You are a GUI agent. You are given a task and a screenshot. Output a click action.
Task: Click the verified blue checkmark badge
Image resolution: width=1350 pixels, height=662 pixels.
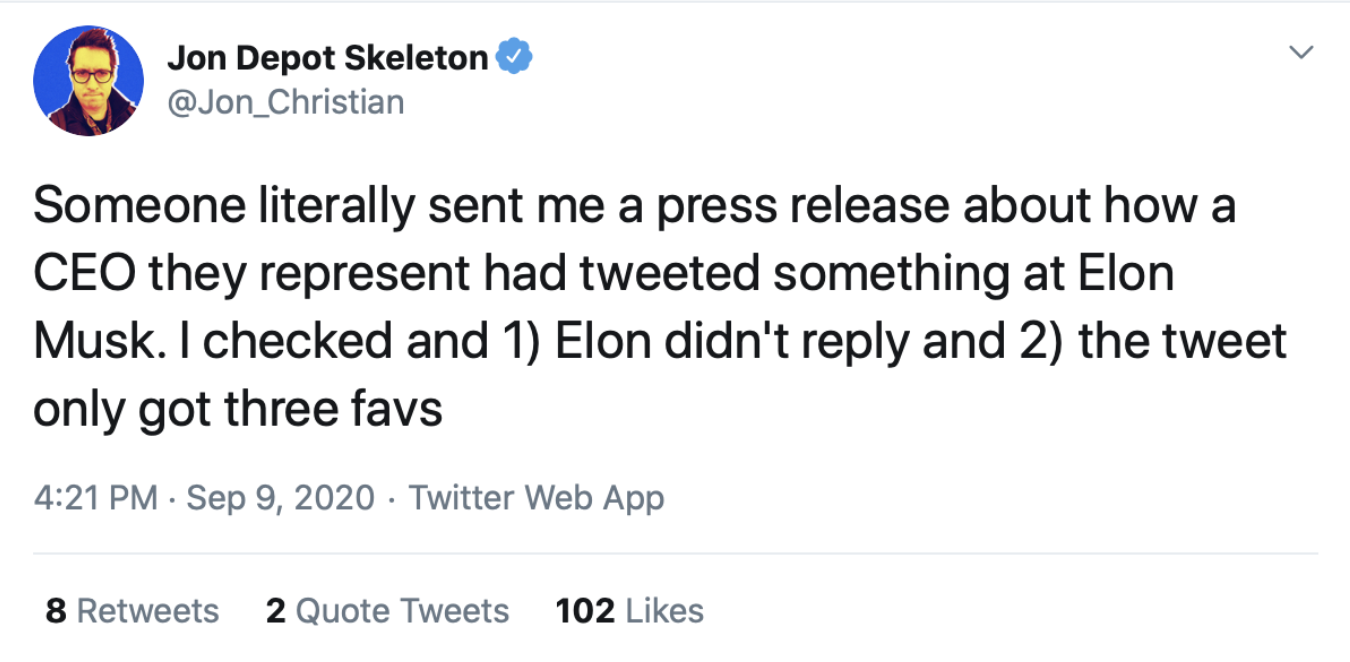[x=515, y=59]
